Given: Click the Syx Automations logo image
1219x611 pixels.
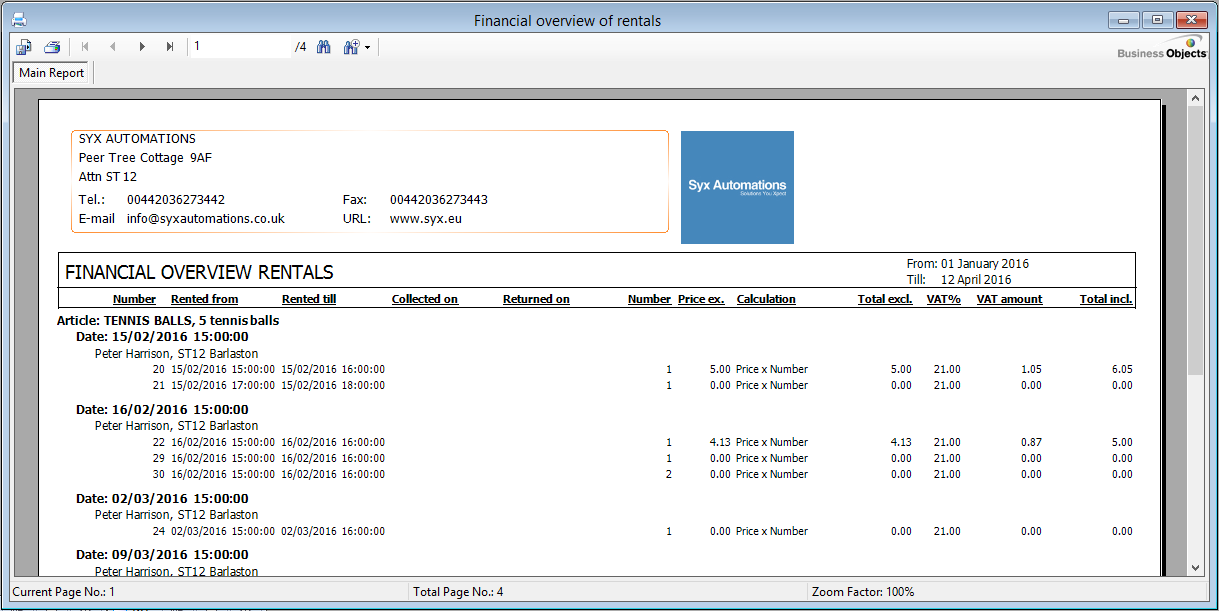Looking at the screenshot, I should (x=737, y=187).
